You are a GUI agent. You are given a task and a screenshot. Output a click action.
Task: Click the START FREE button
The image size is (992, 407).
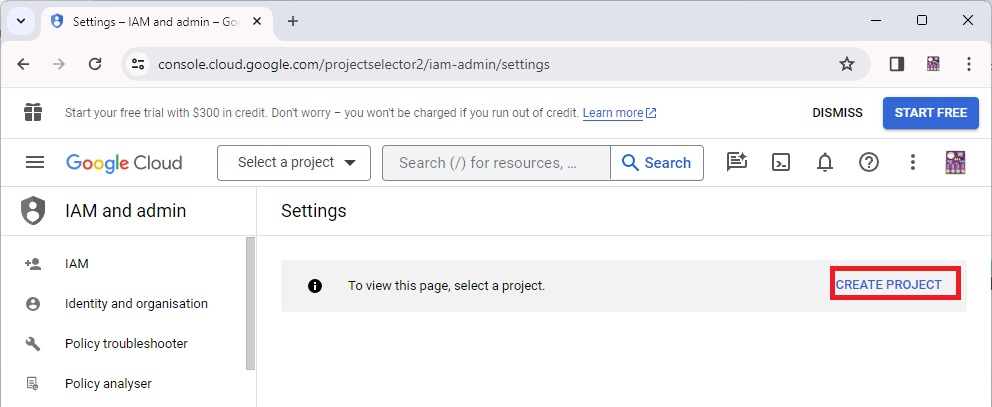pyautogui.click(x=931, y=113)
